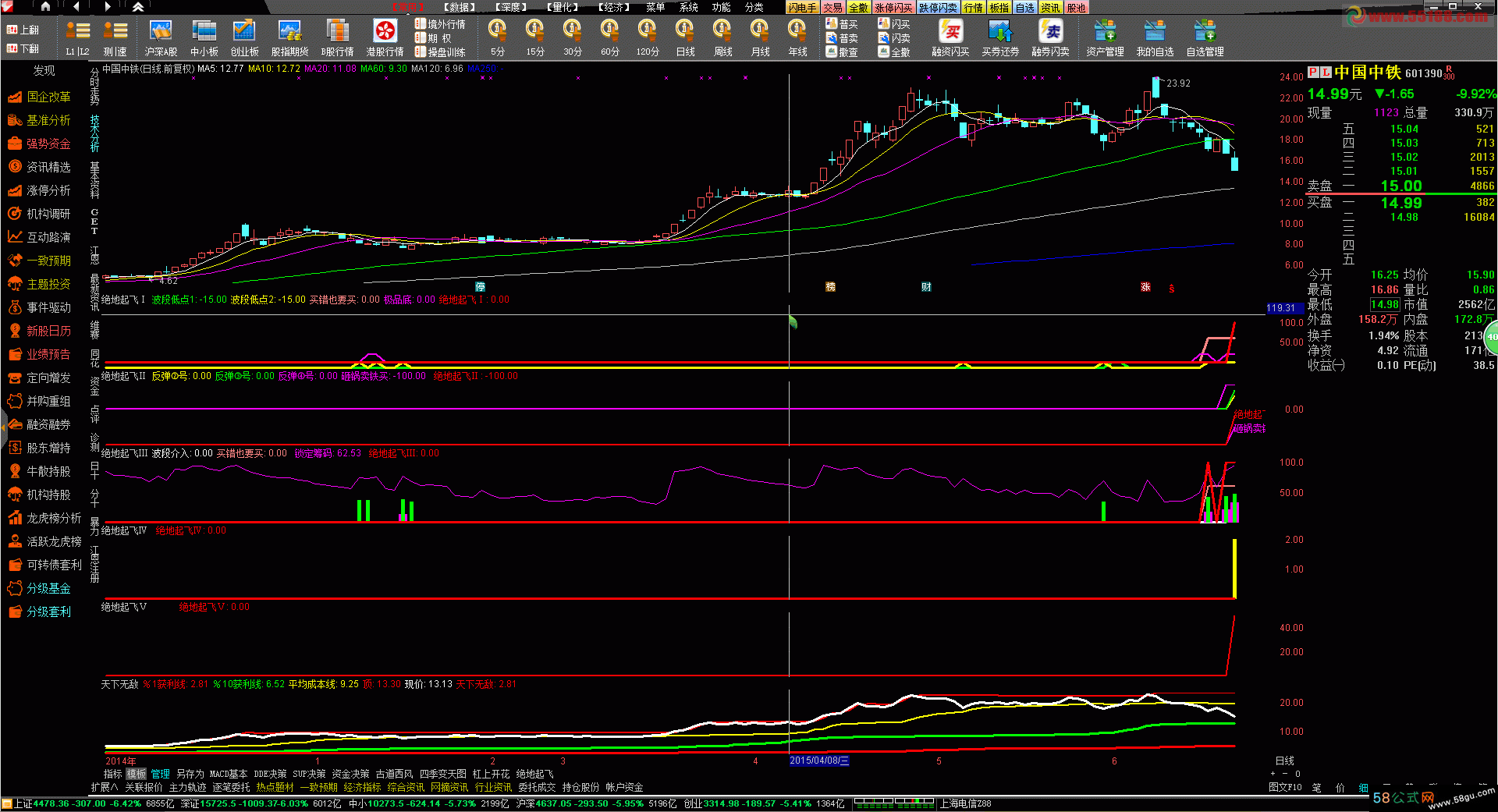Open 港股行情 Hong Kong quotes icon

[x=385, y=37]
